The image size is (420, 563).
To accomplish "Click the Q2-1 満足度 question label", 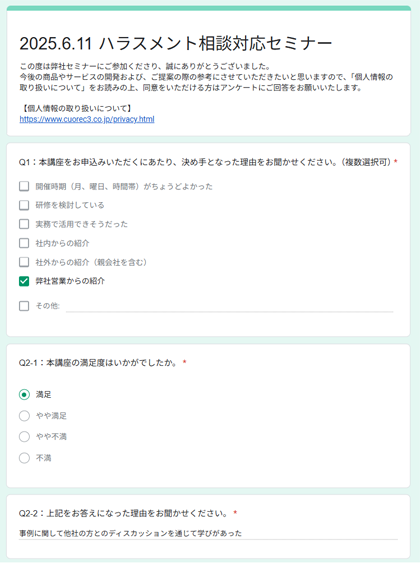I will [98, 363].
